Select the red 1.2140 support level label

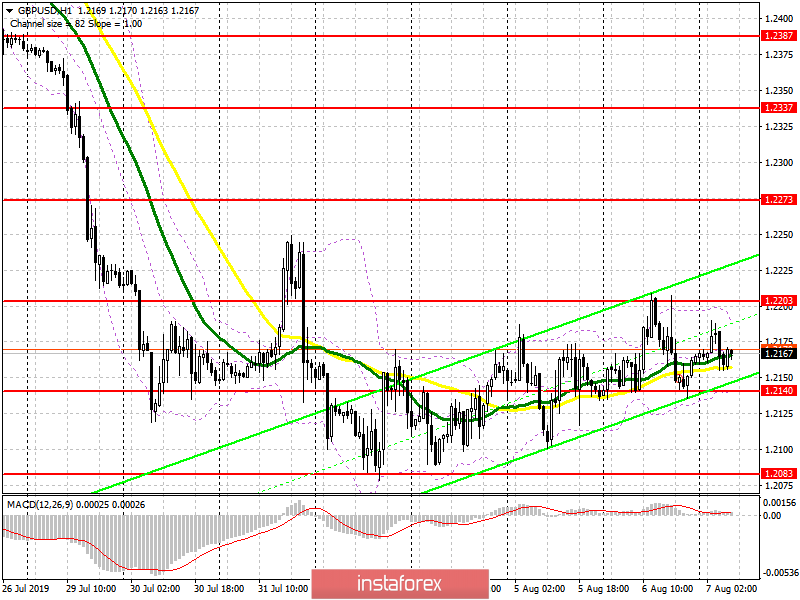pos(778,391)
